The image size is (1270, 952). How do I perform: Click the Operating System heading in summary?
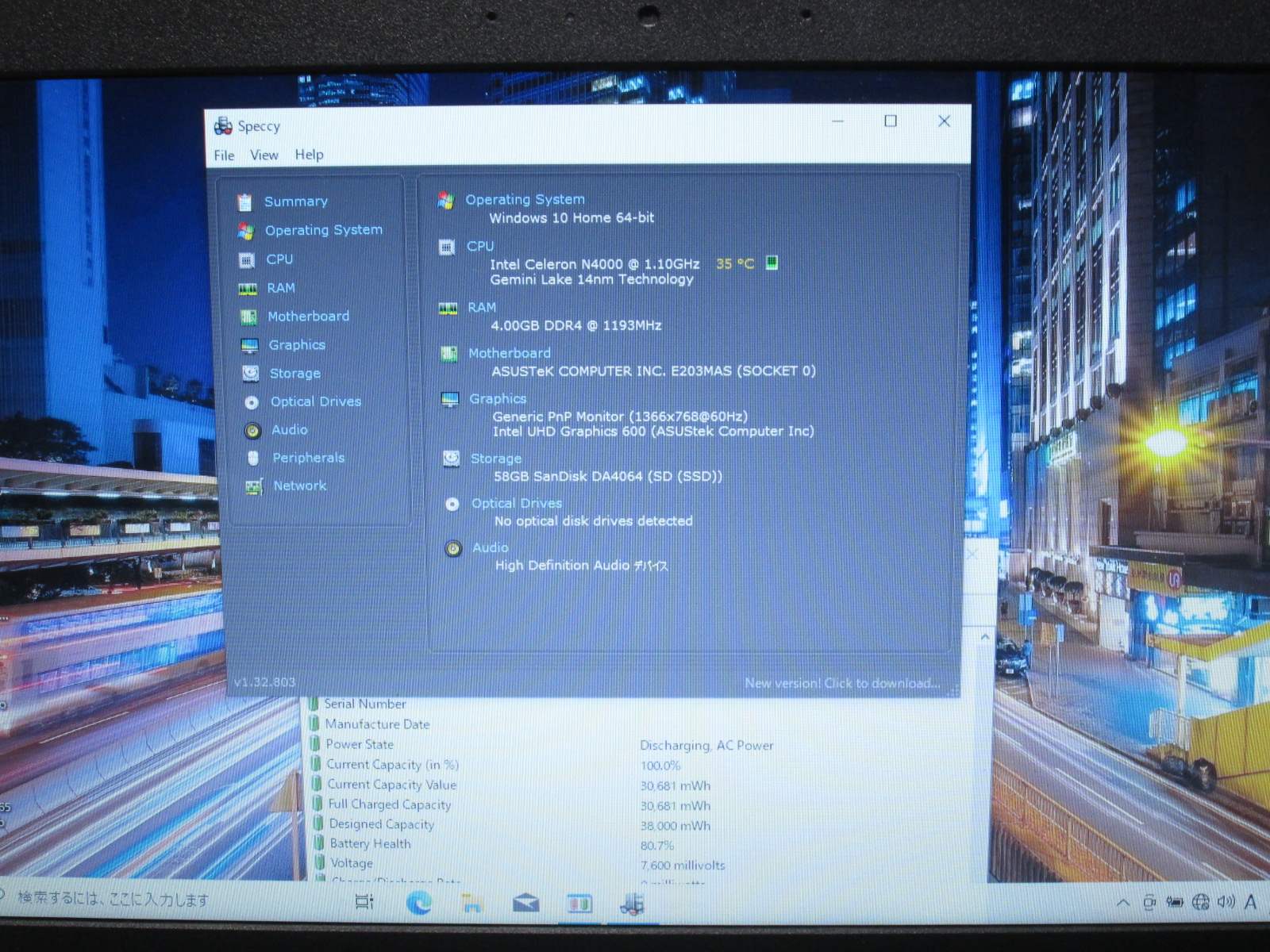[525, 200]
